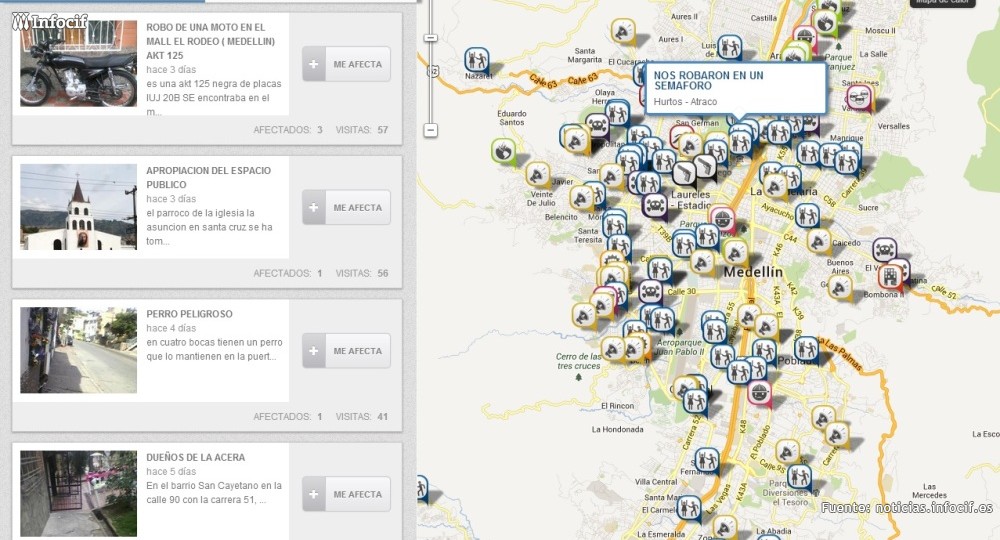Image resolution: width=1000 pixels, height=540 pixels.
Task: Click the map zoom slider handle
Action: [x=431, y=38]
